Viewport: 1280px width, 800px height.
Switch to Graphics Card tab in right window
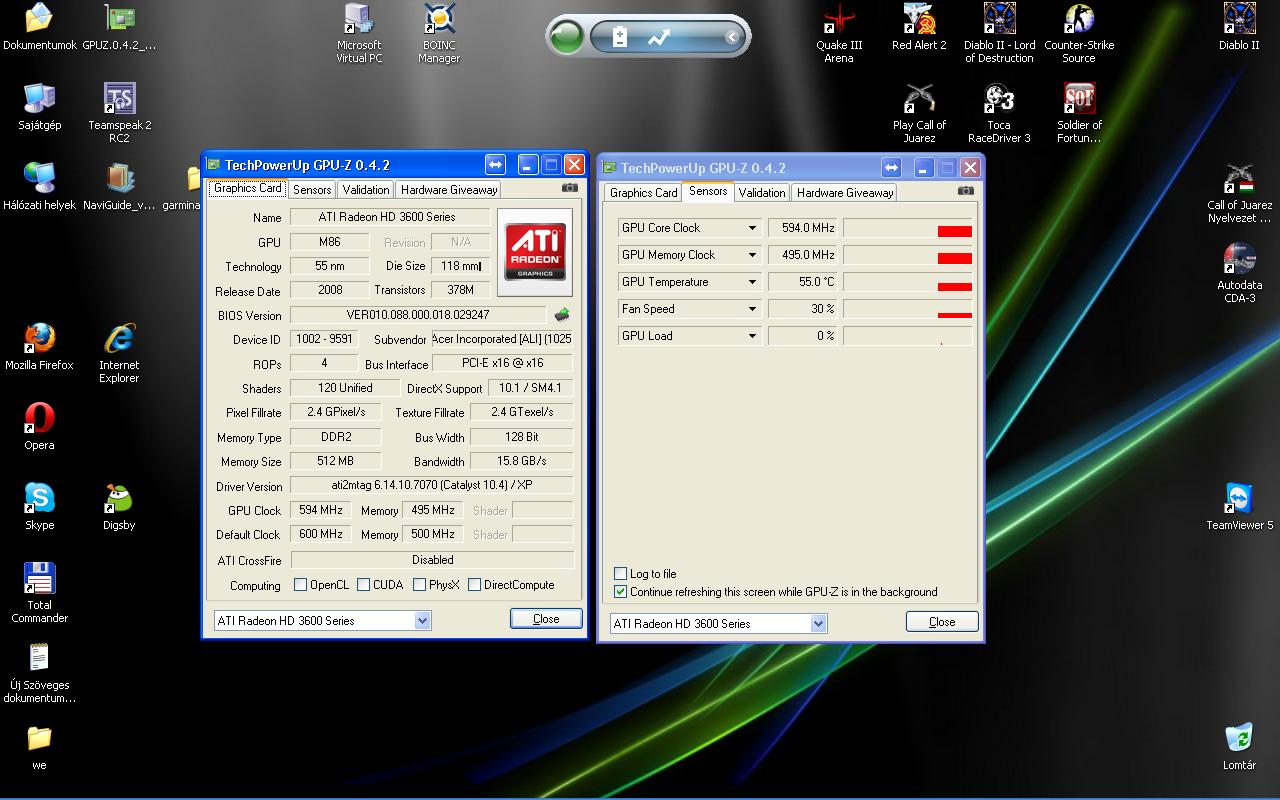(644, 193)
